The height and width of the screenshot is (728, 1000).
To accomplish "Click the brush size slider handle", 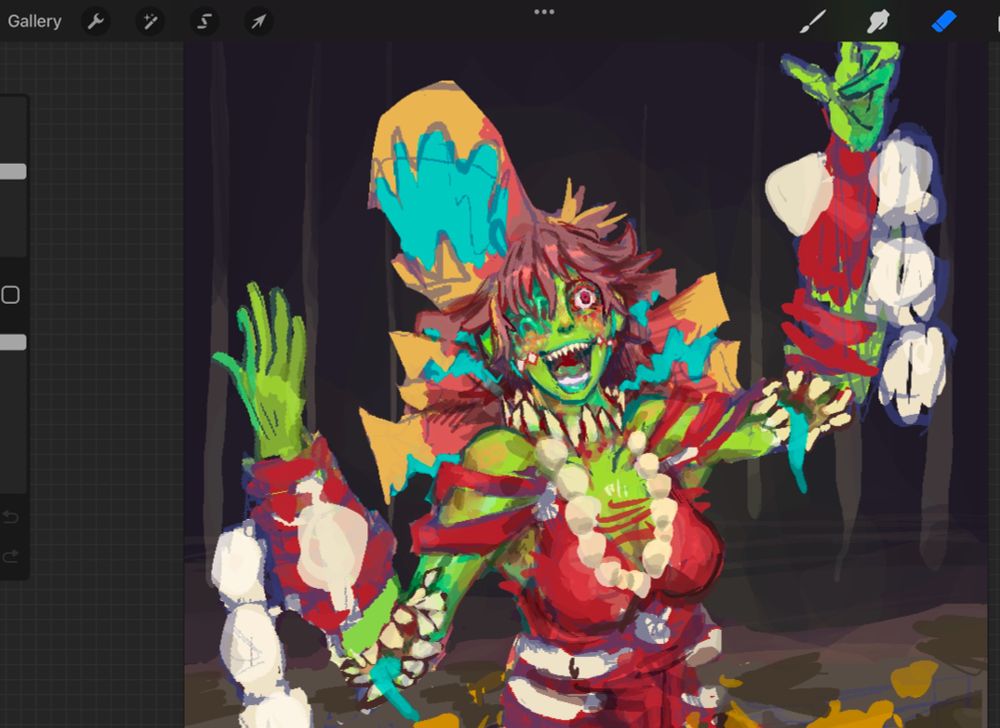I will (13, 171).
